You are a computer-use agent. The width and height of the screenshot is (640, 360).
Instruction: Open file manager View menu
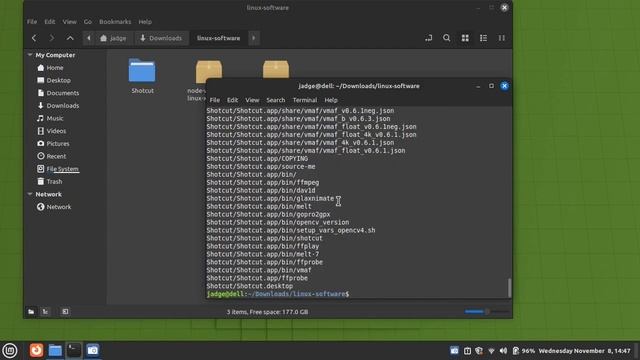pyautogui.click(x=69, y=22)
